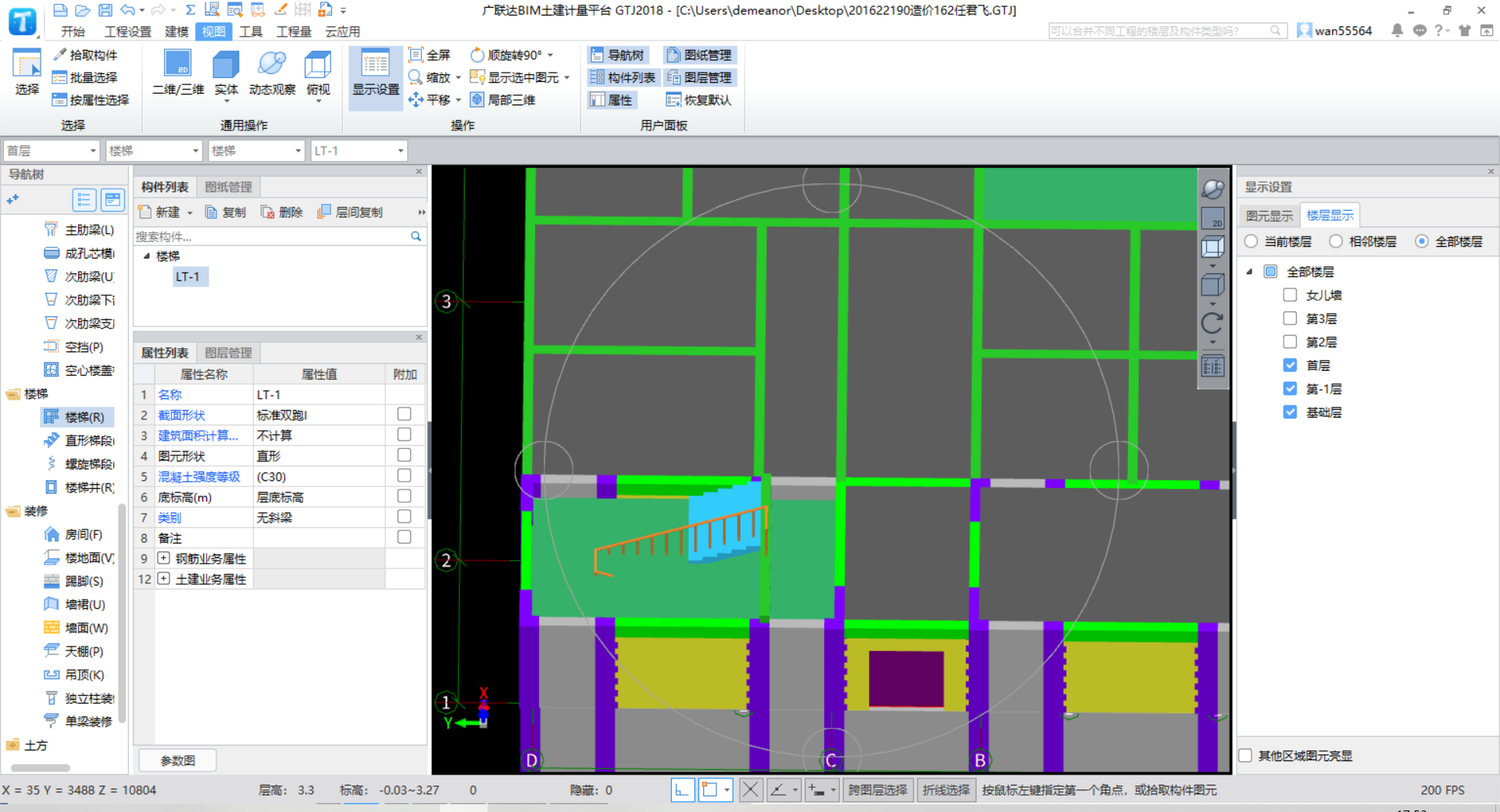Open 平移 pan dropdown arrow
Viewport: 1500px width, 812px height.
click(459, 100)
